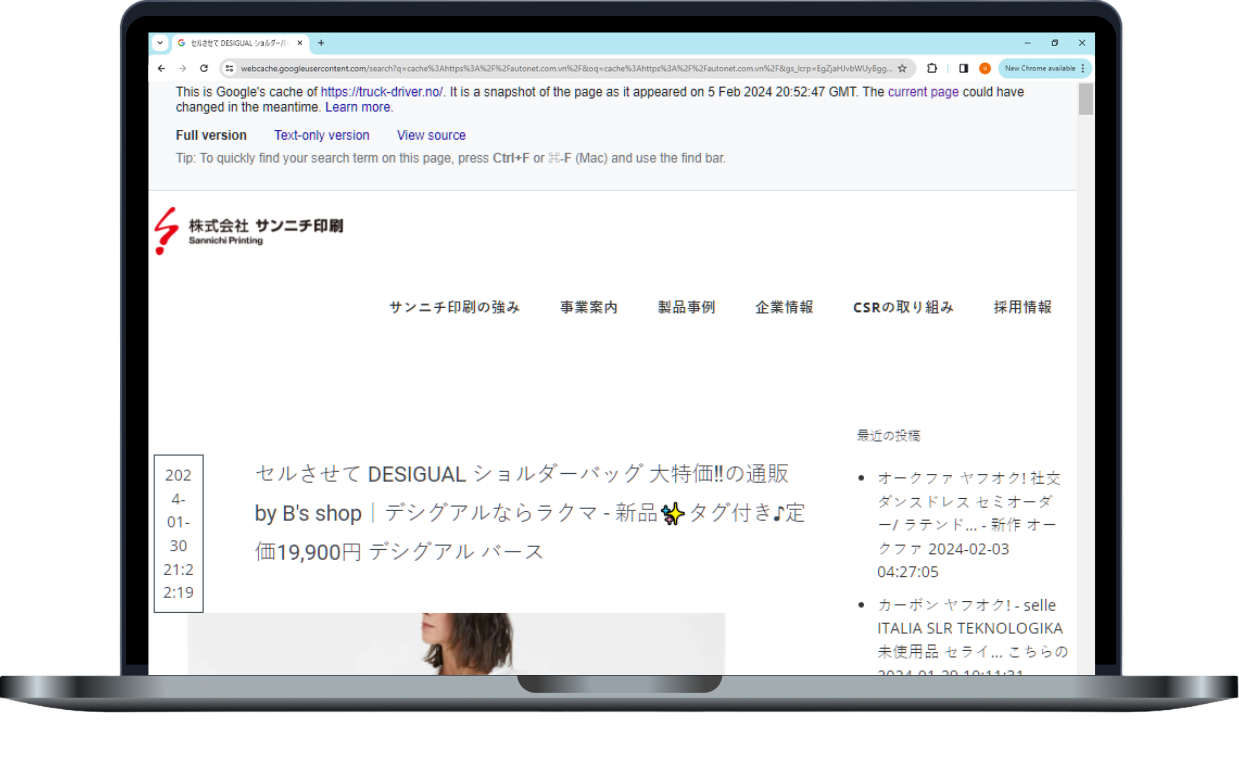Click the site information icon in address bar

pos(229,68)
